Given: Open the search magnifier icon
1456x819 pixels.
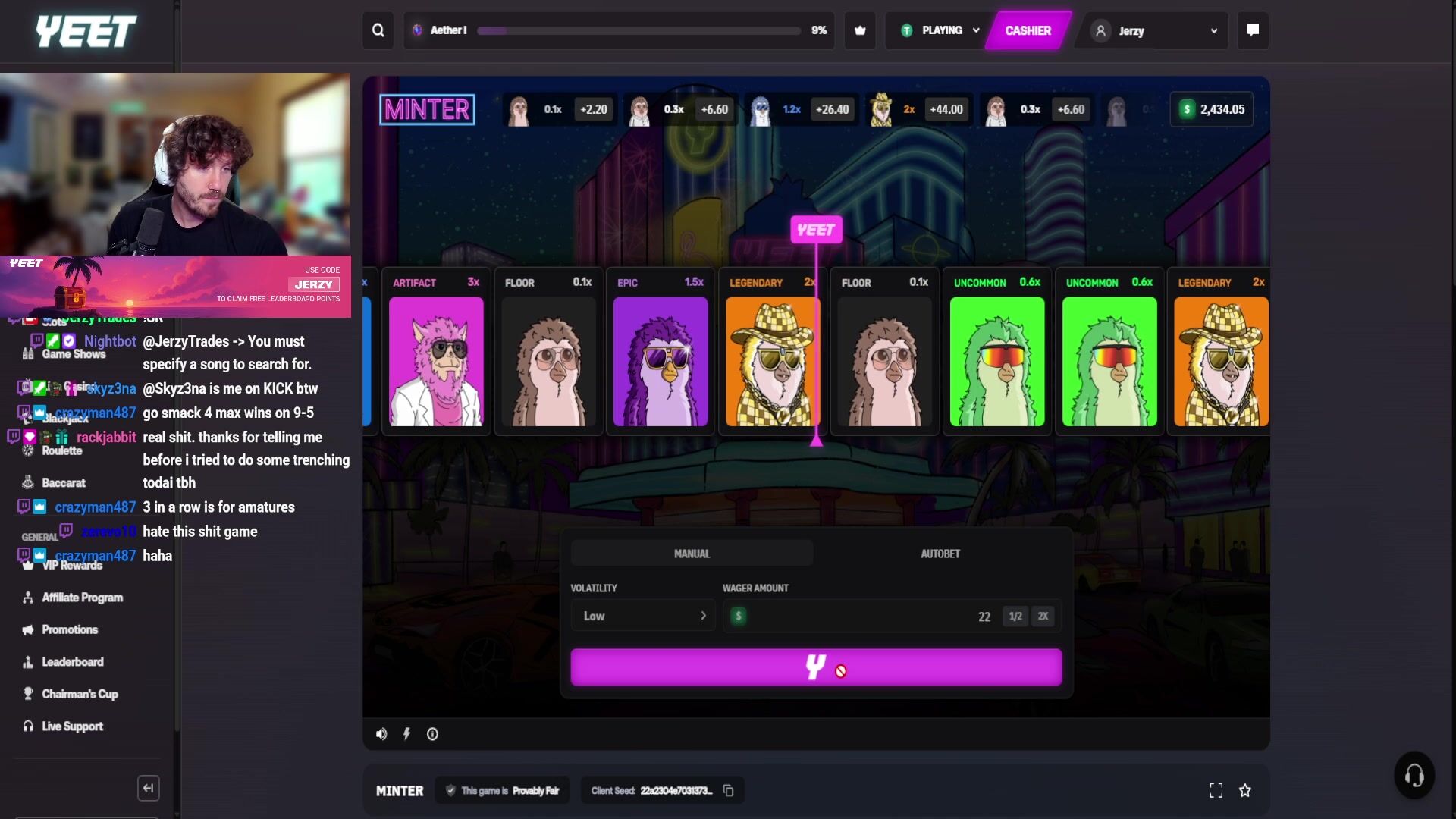Looking at the screenshot, I should click(x=378, y=30).
